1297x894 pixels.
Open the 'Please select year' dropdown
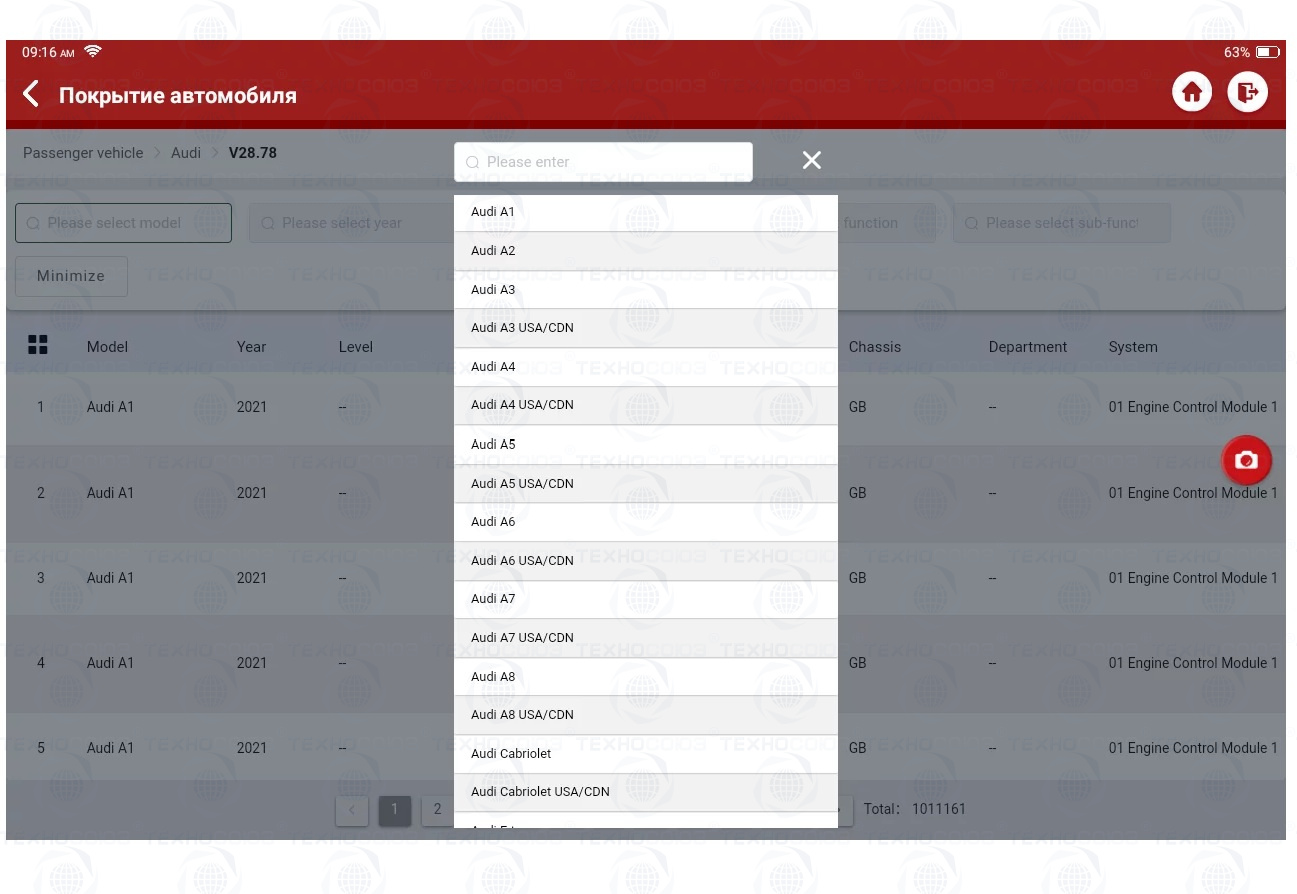(x=350, y=223)
